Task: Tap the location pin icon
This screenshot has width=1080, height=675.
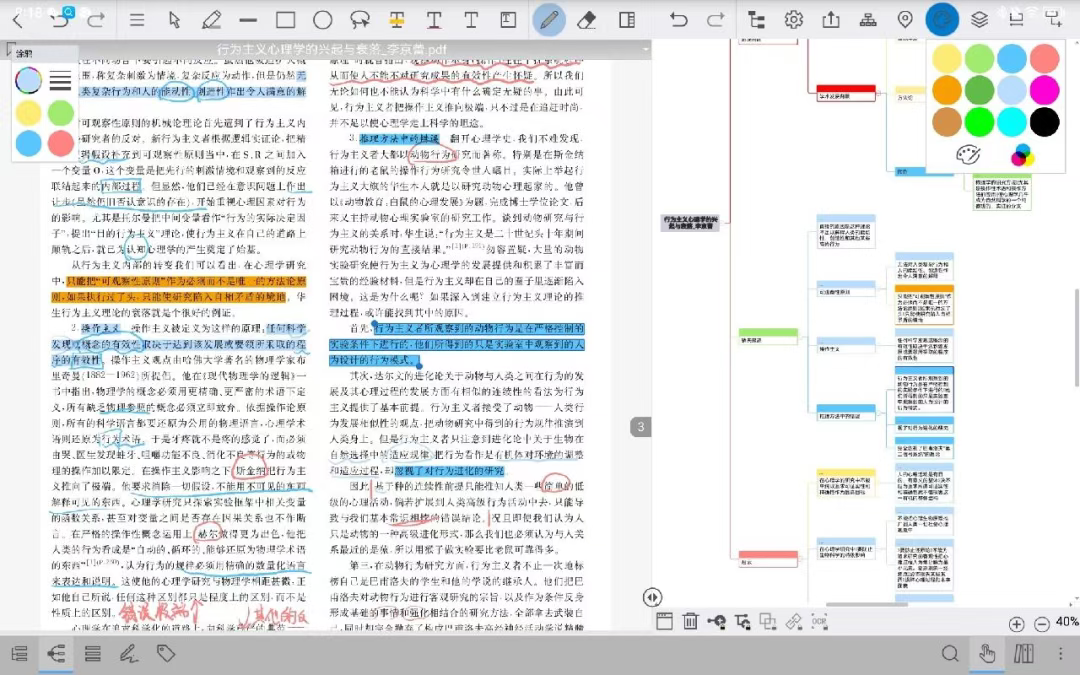Action: (x=905, y=20)
